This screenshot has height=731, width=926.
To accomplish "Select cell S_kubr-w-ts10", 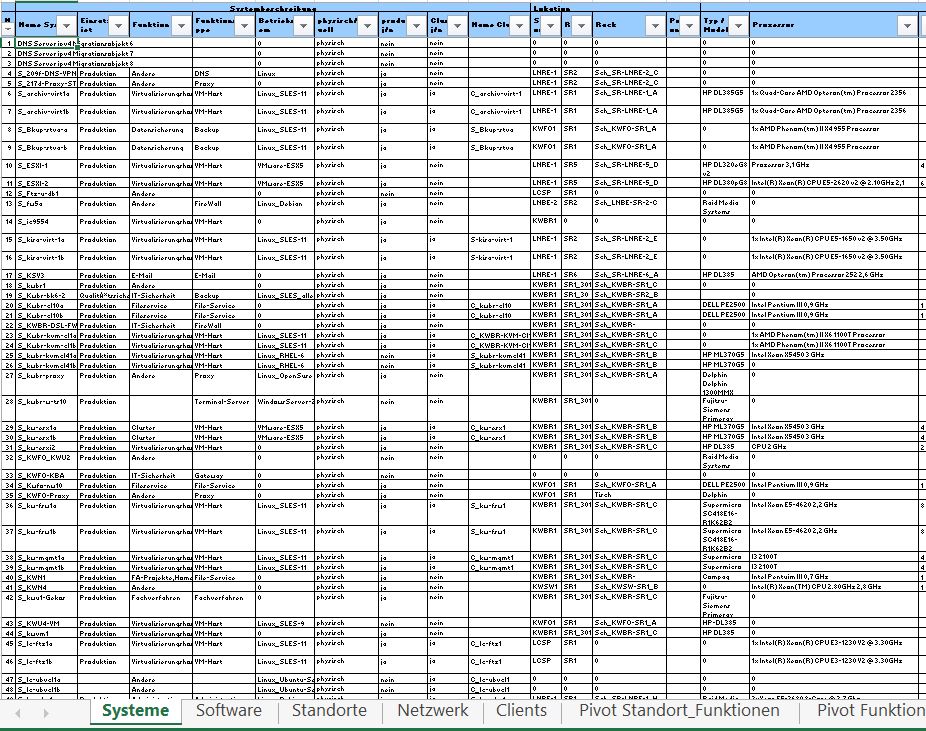I will (x=47, y=409).
